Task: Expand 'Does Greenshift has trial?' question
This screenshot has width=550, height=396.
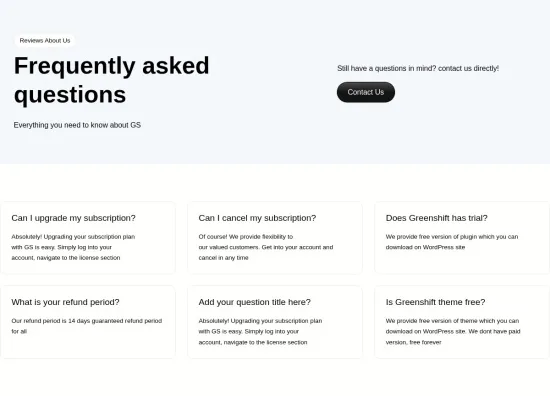Action: 436,218
